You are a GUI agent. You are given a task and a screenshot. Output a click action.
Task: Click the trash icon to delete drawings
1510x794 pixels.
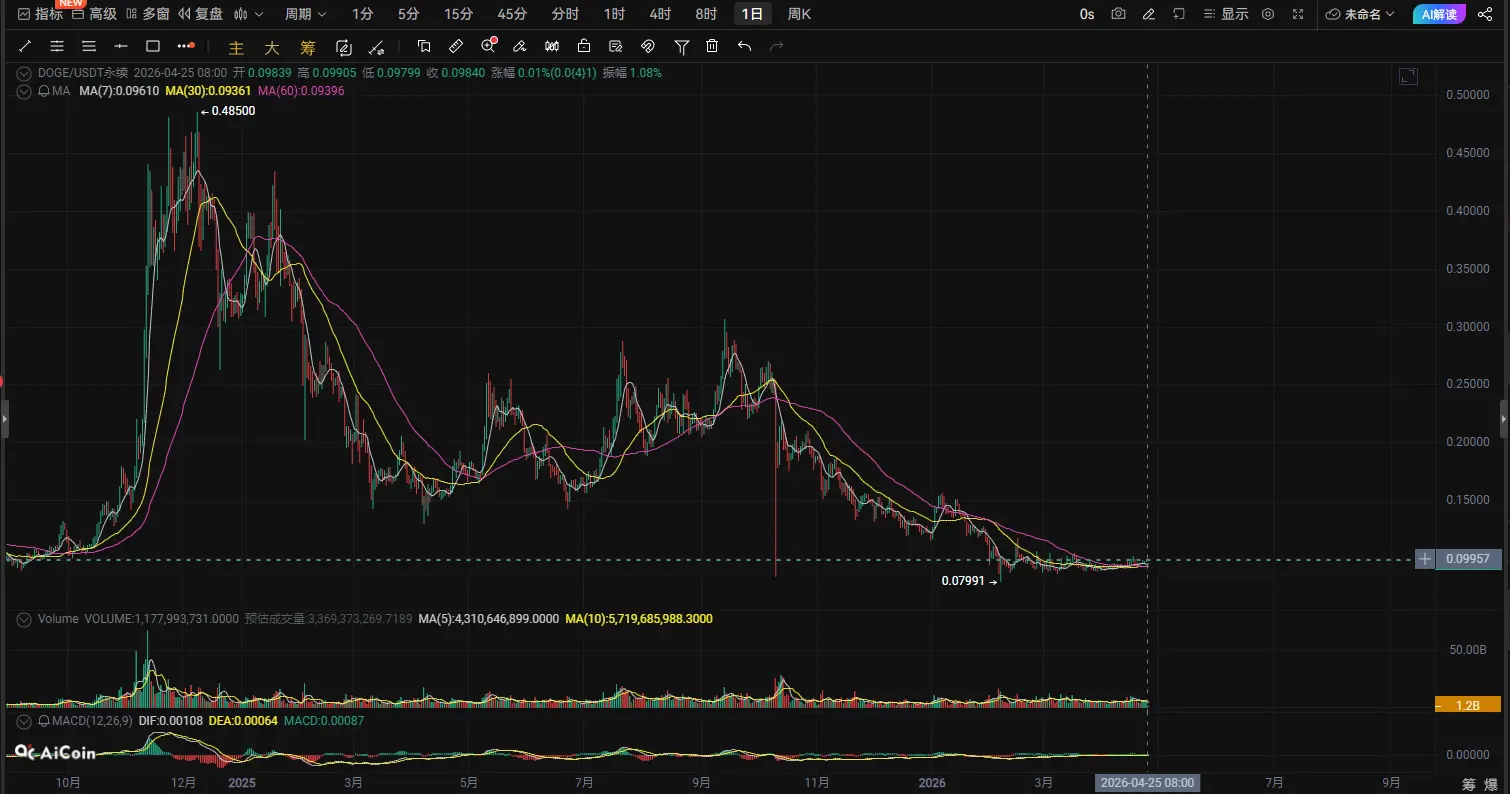[712, 46]
